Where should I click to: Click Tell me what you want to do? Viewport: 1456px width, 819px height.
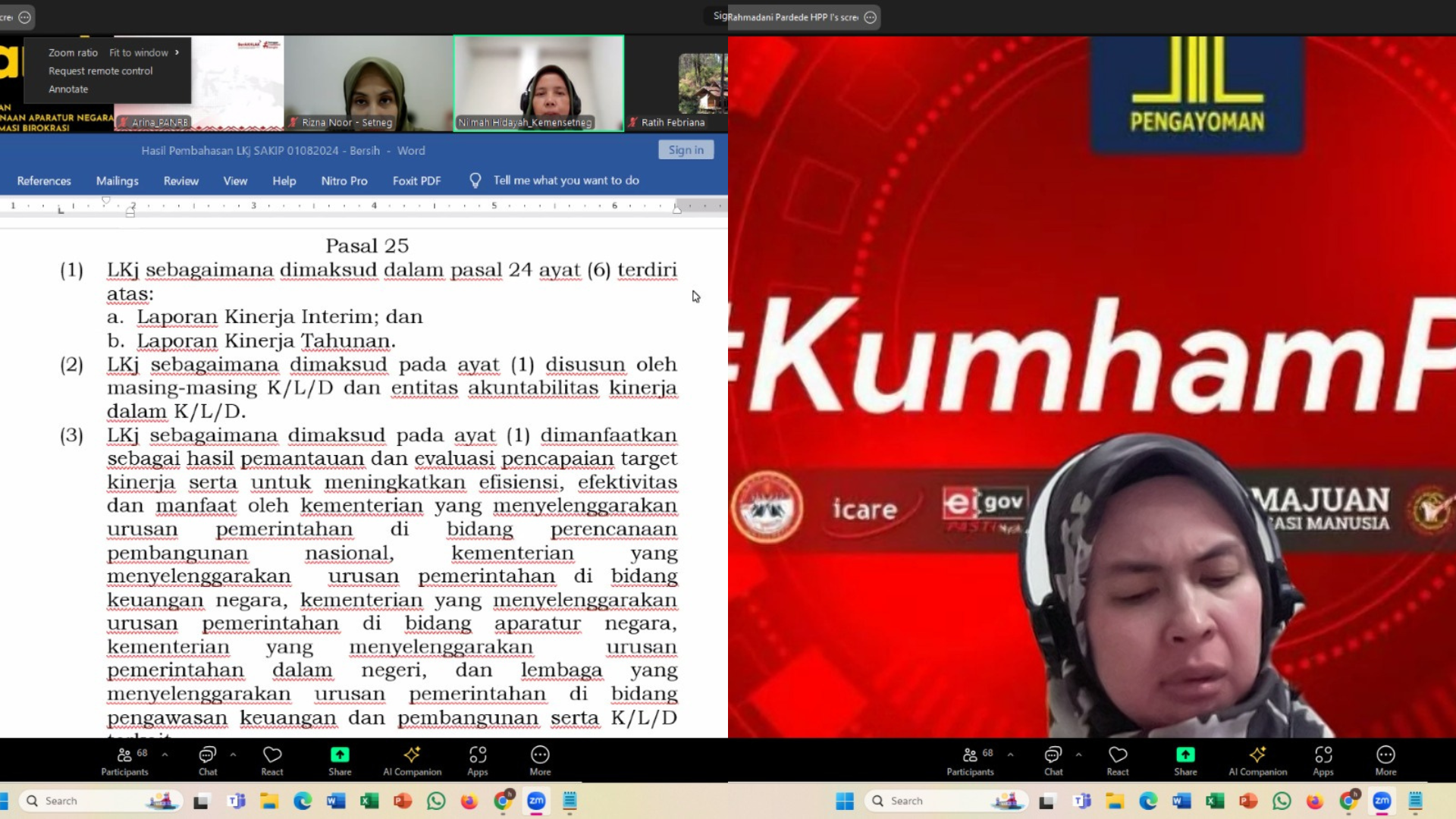566,180
